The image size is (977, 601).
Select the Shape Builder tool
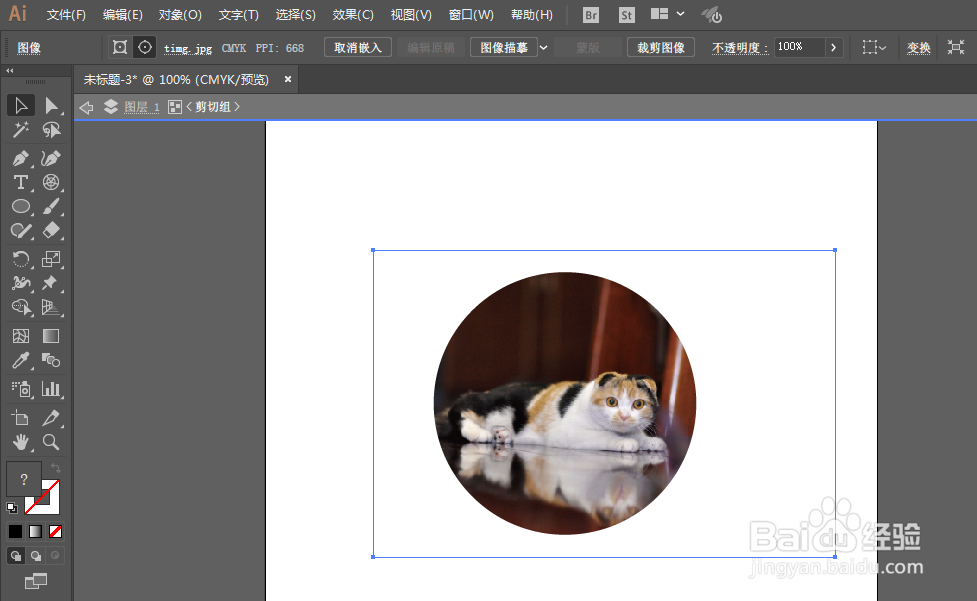[21, 307]
